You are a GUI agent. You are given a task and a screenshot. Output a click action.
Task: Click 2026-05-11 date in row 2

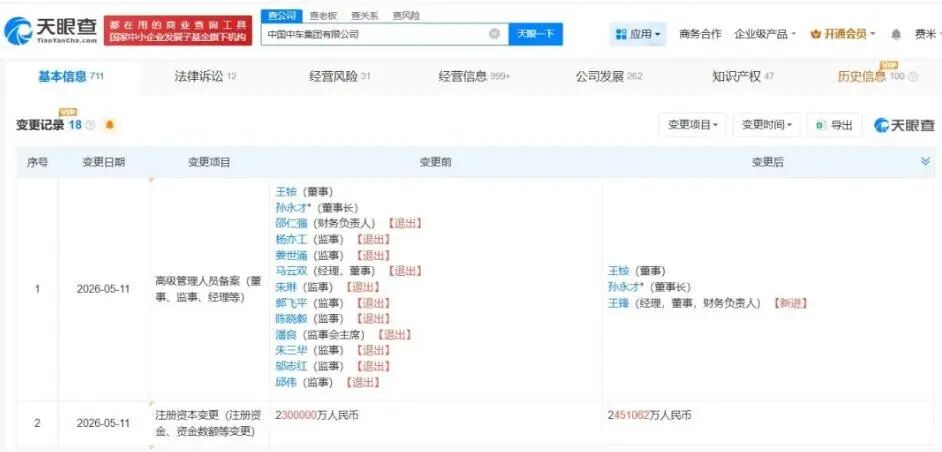tap(103, 423)
